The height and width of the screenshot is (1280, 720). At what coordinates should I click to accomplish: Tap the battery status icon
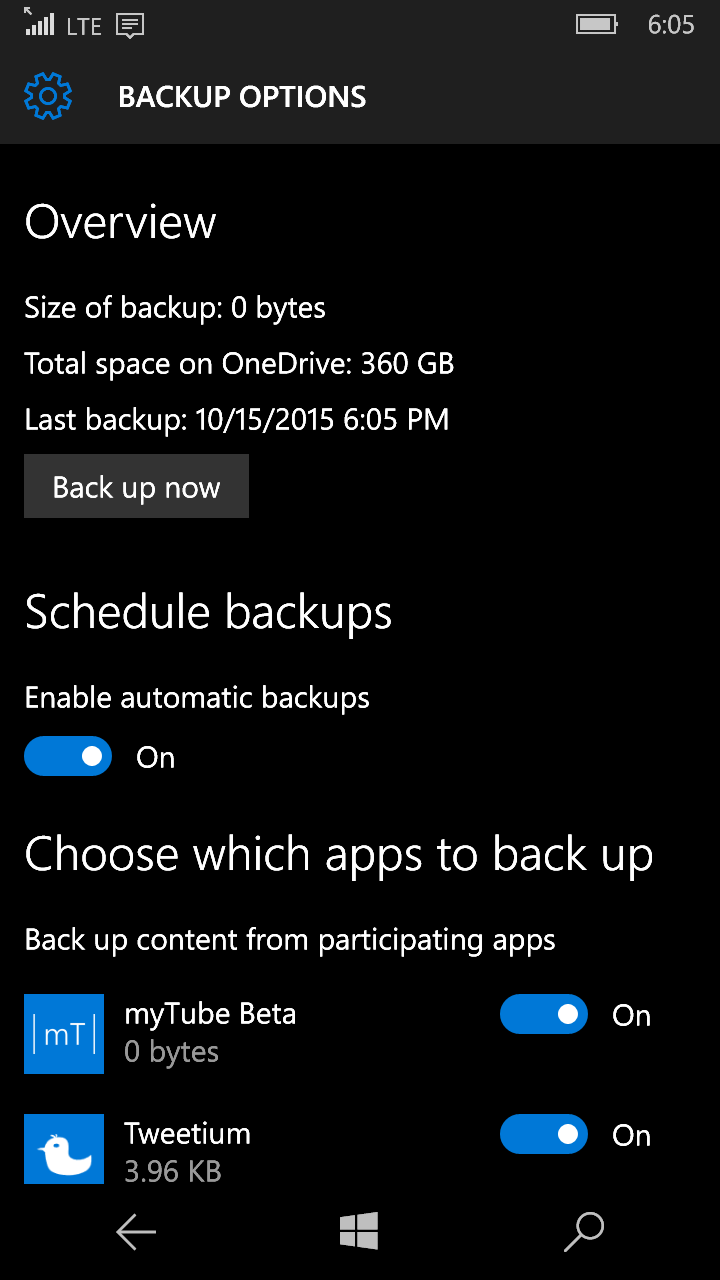[597, 24]
